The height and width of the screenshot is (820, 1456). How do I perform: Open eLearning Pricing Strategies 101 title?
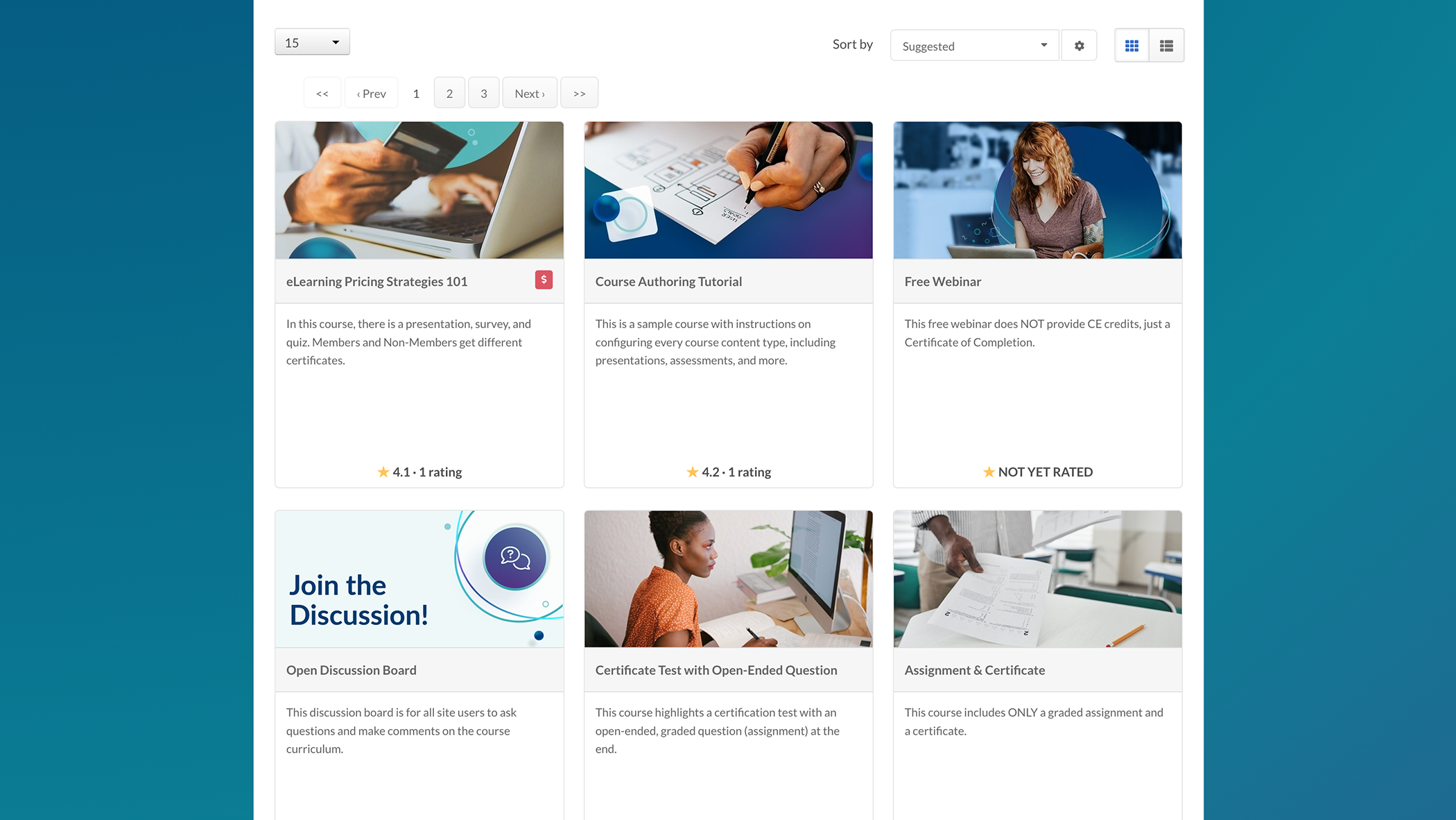376,282
